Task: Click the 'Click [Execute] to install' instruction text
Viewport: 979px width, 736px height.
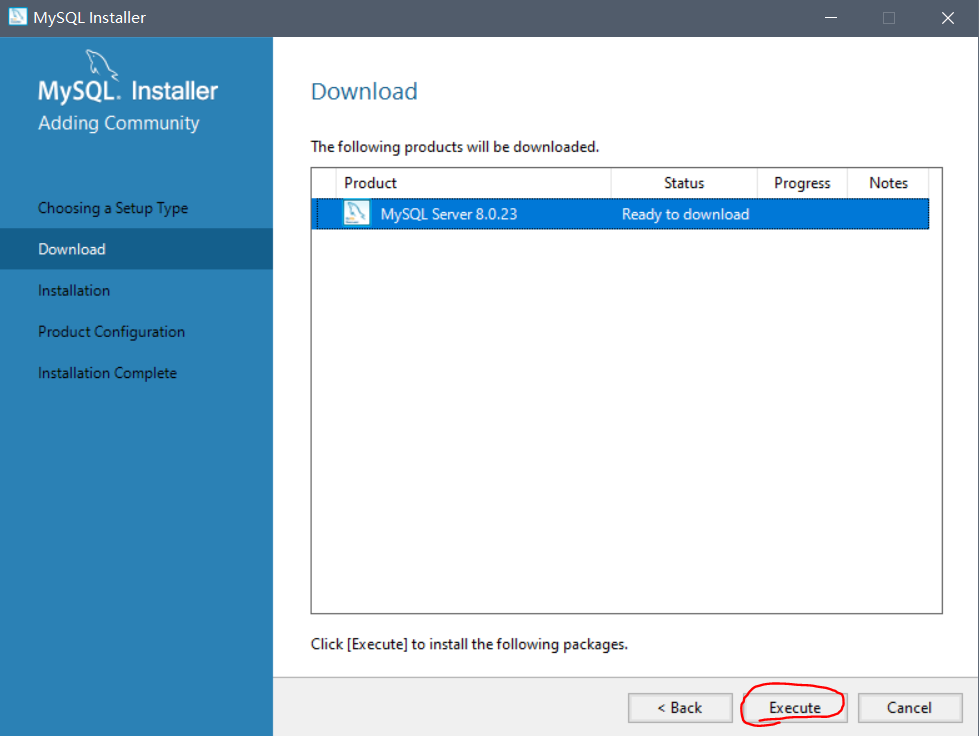Action: click(x=469, y=644)
